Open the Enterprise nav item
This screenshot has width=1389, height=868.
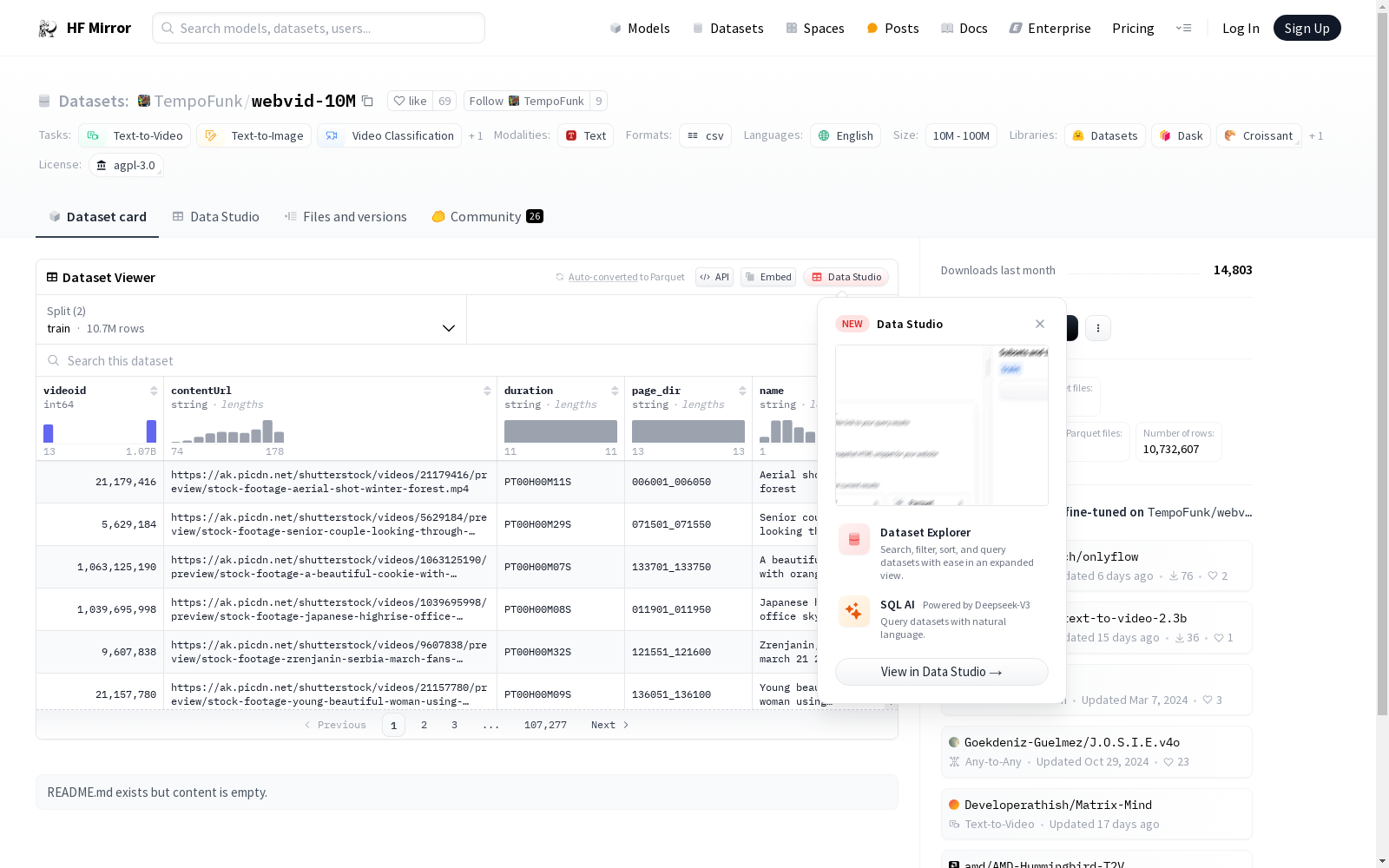point(1050,29)
